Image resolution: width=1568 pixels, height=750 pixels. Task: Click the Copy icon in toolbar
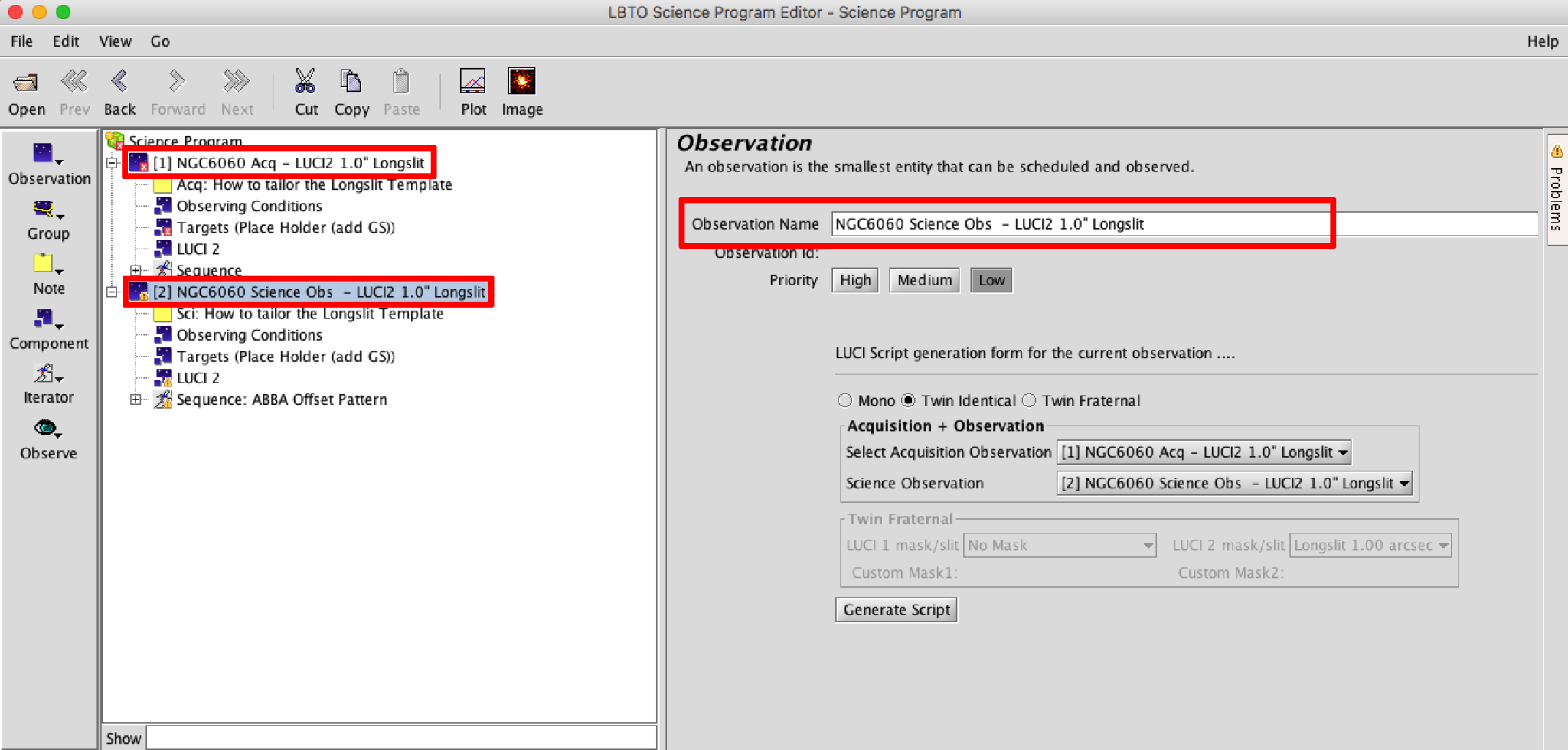(x=351, y=81)
